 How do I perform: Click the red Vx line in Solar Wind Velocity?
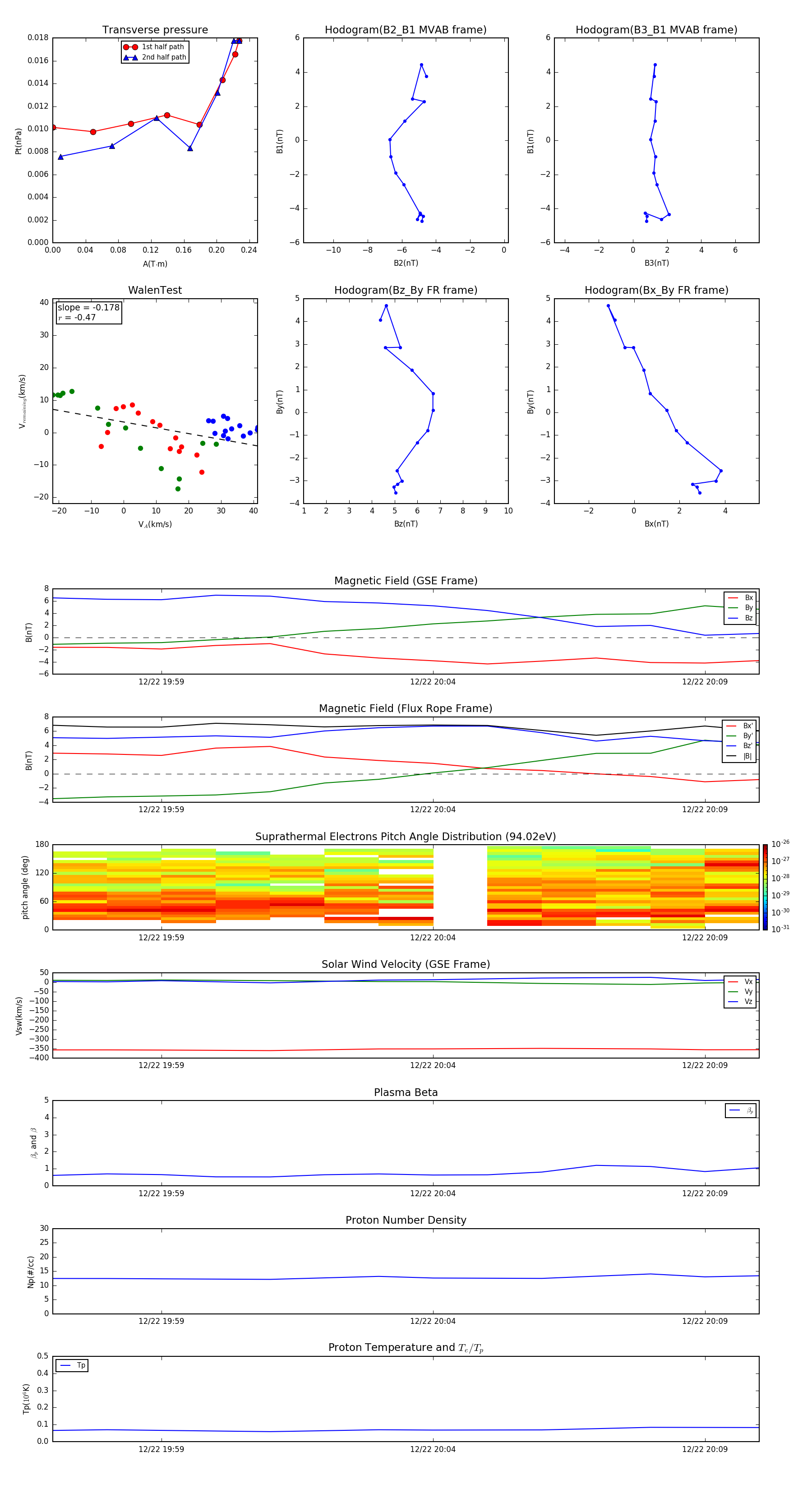point(406,1049)
